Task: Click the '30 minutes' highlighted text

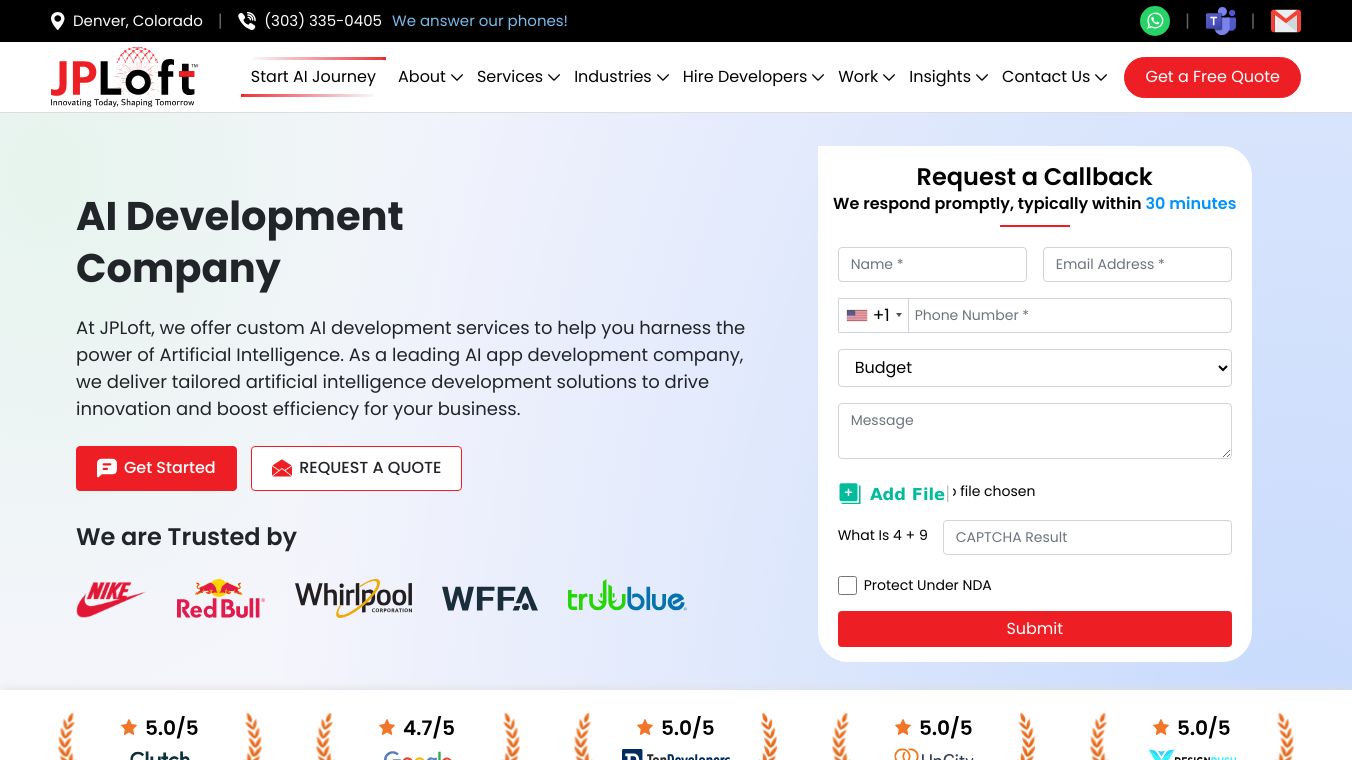Action: [x=1191, y=203]
